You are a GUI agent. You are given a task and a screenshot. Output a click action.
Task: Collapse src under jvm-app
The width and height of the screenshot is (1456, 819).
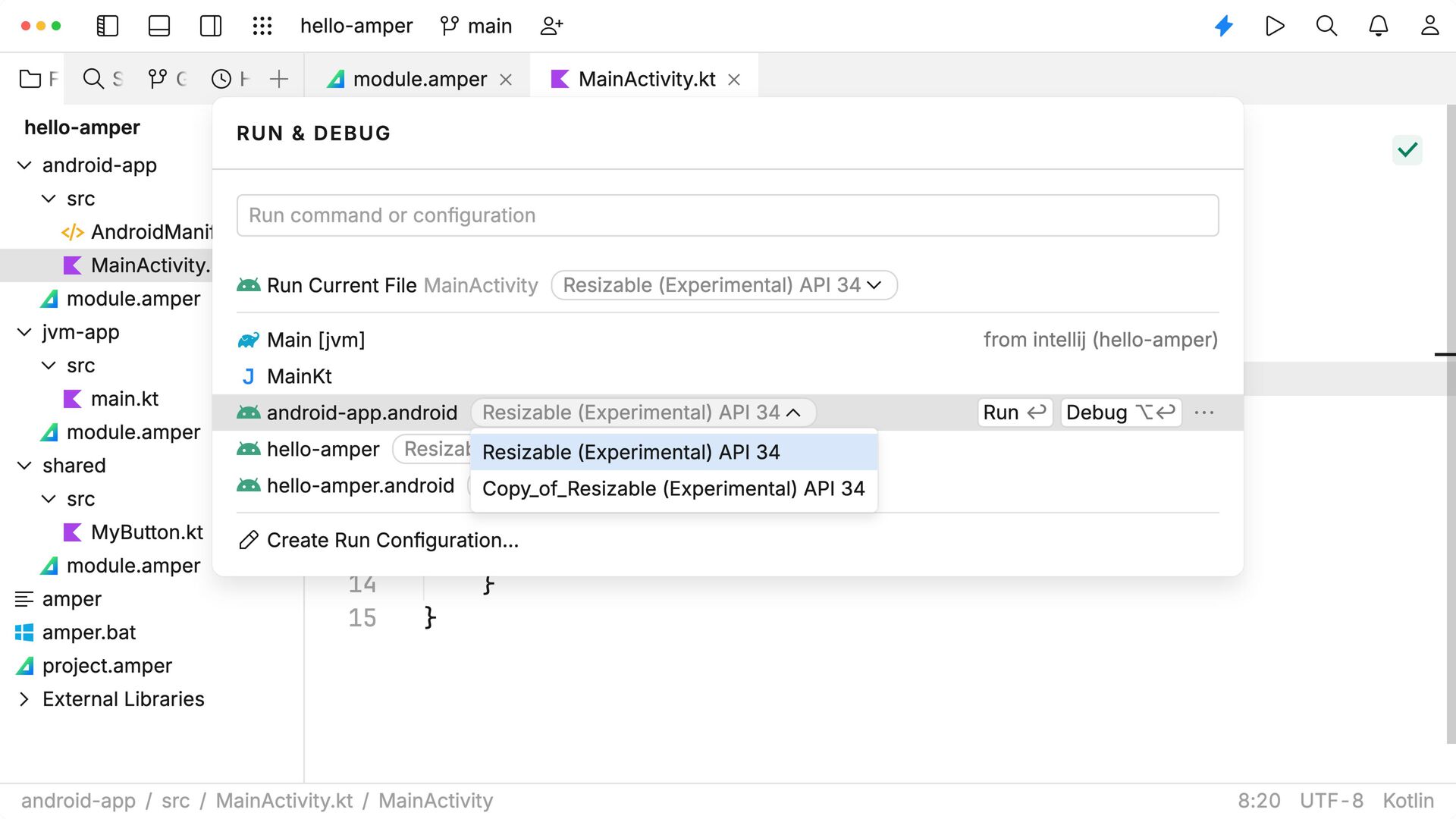tap(49, 366)
